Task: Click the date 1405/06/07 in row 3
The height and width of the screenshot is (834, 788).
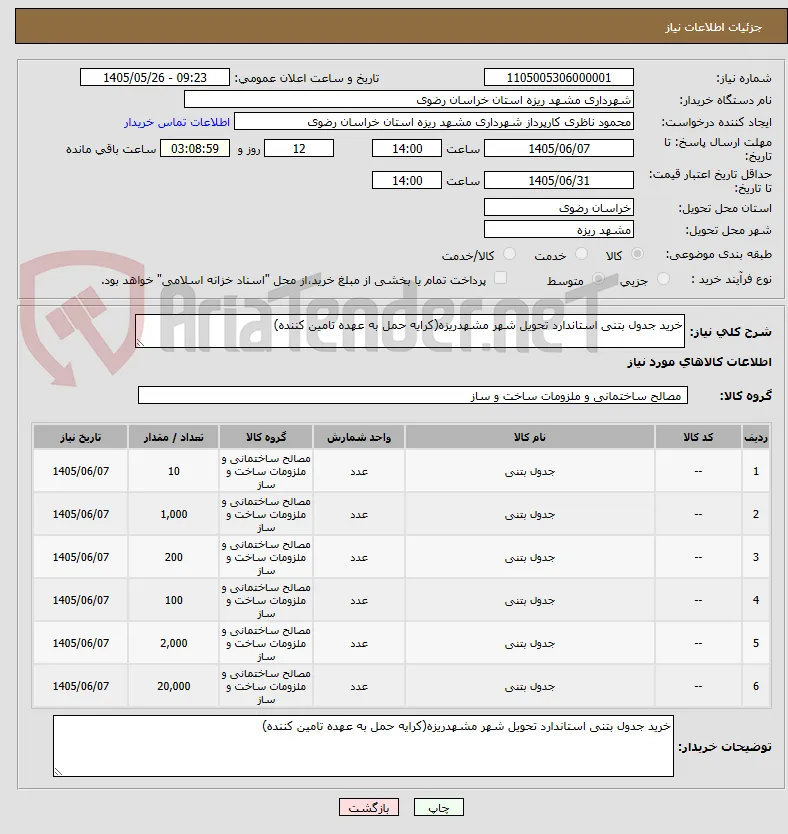Action: [81, 557]
